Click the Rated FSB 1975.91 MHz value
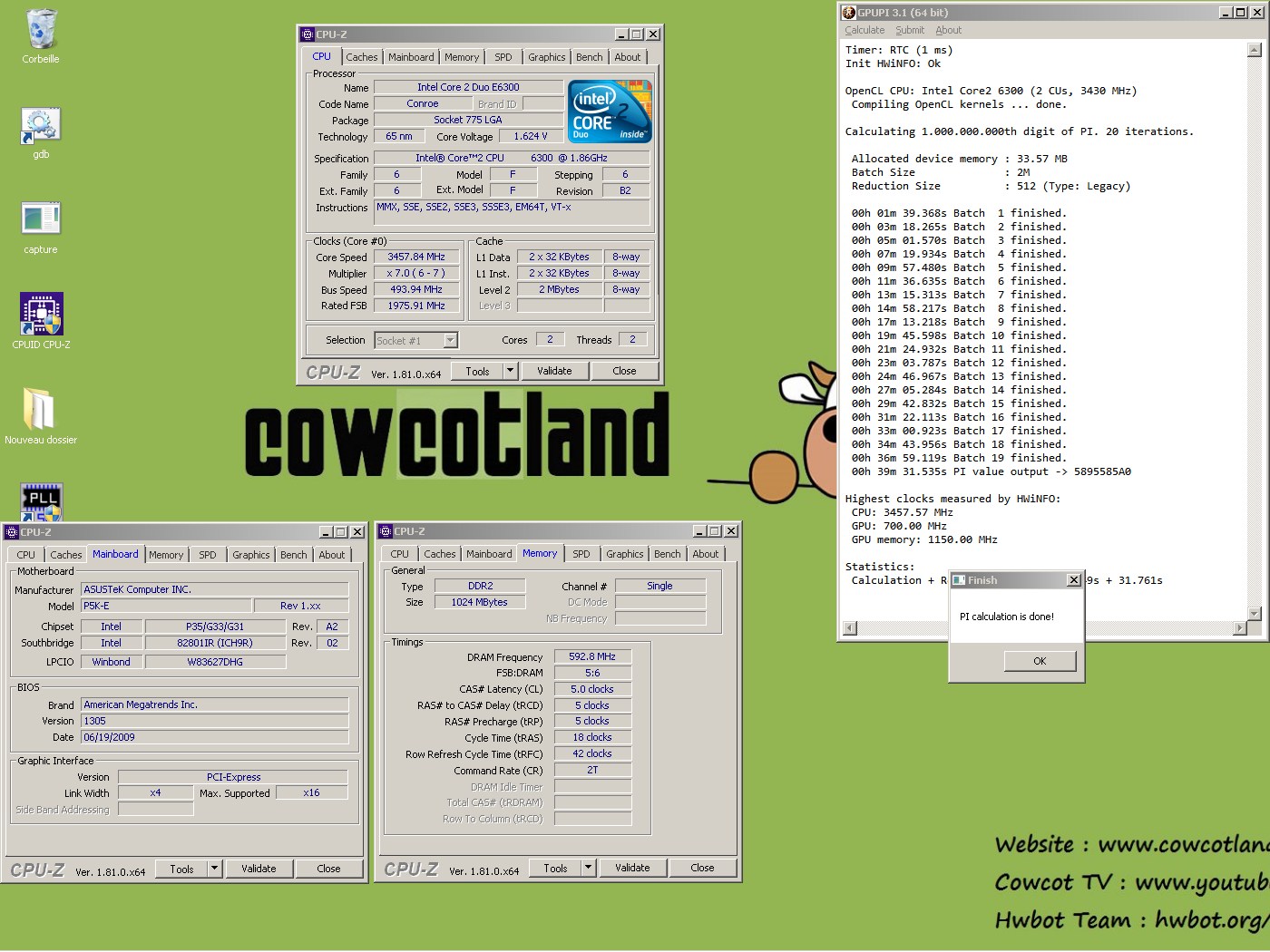This screenshot has height=952, width=1270. tap(416, 306)
